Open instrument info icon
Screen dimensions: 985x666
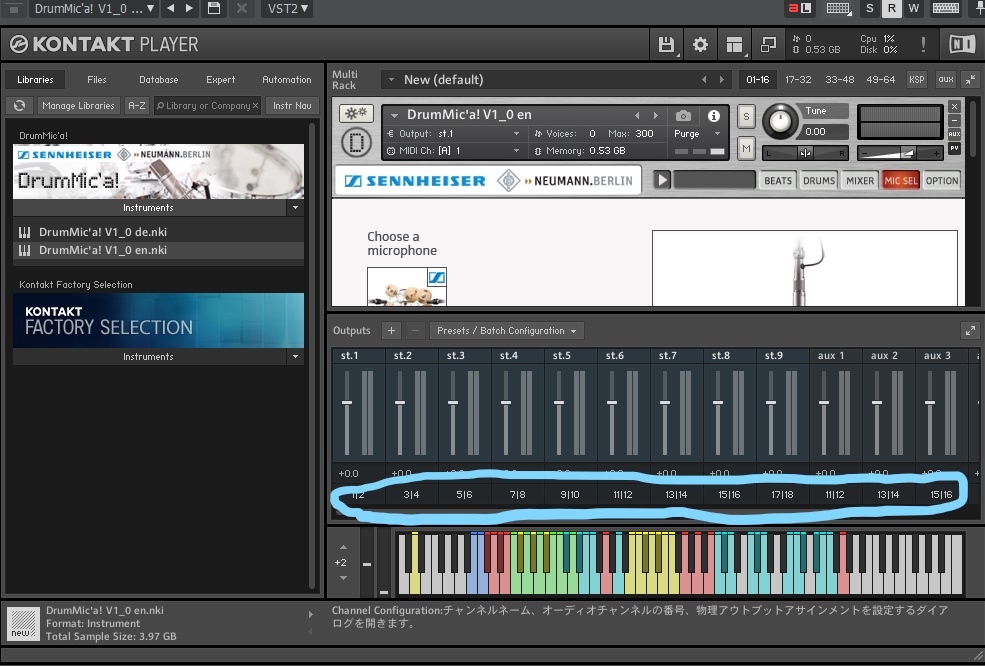pos(714,116)
